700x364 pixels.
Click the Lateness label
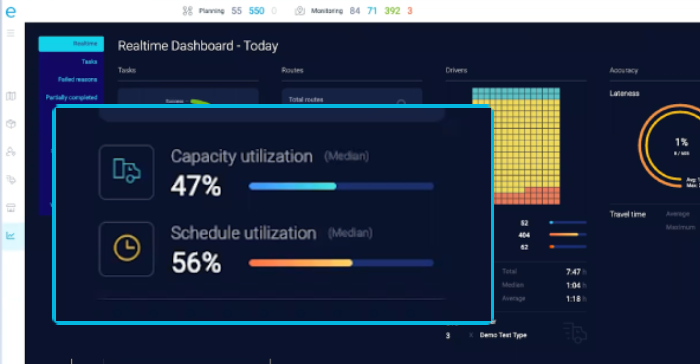click(625, 93)
